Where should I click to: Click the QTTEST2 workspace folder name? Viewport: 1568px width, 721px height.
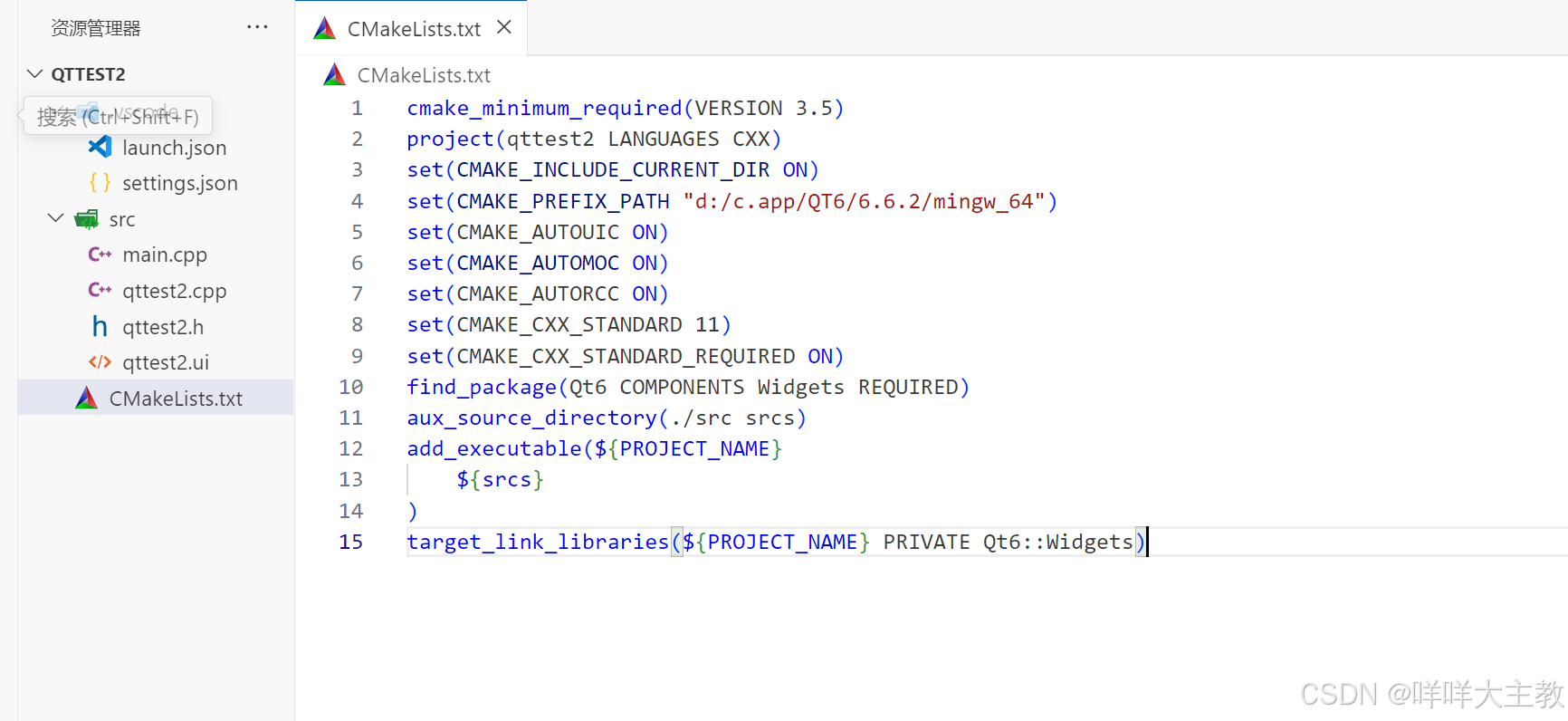(88, 74)
